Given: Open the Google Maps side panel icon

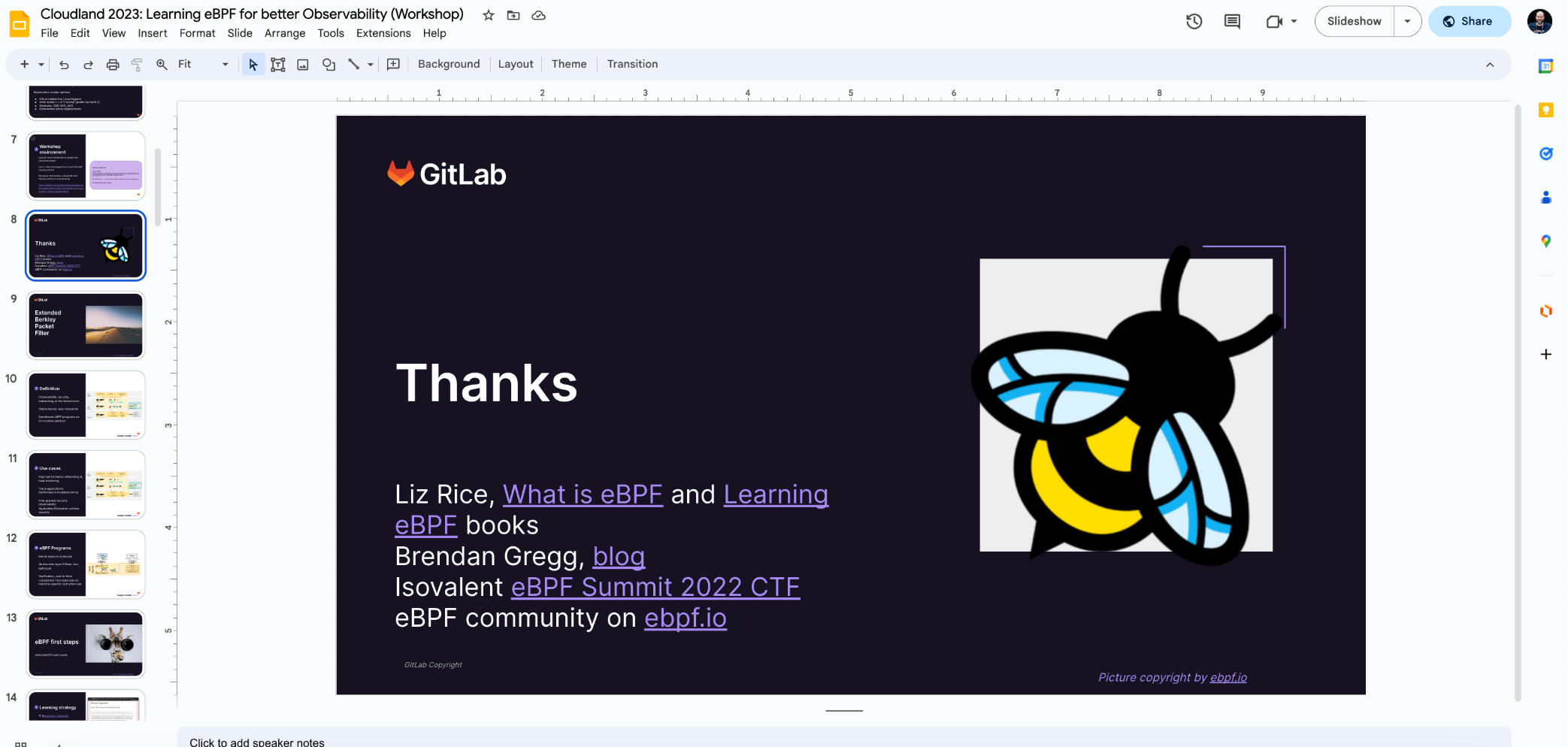Looking at the screenshot, I should pyautogui.click(x=1545, y=241).
